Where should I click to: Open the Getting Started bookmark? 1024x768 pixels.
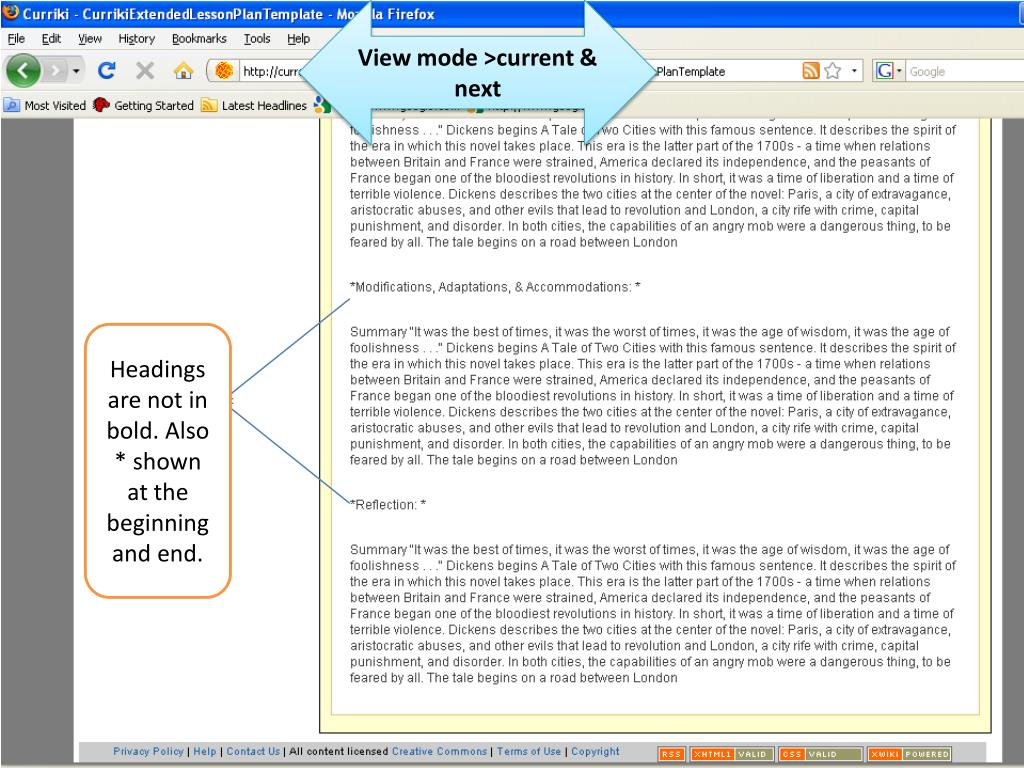144,105
